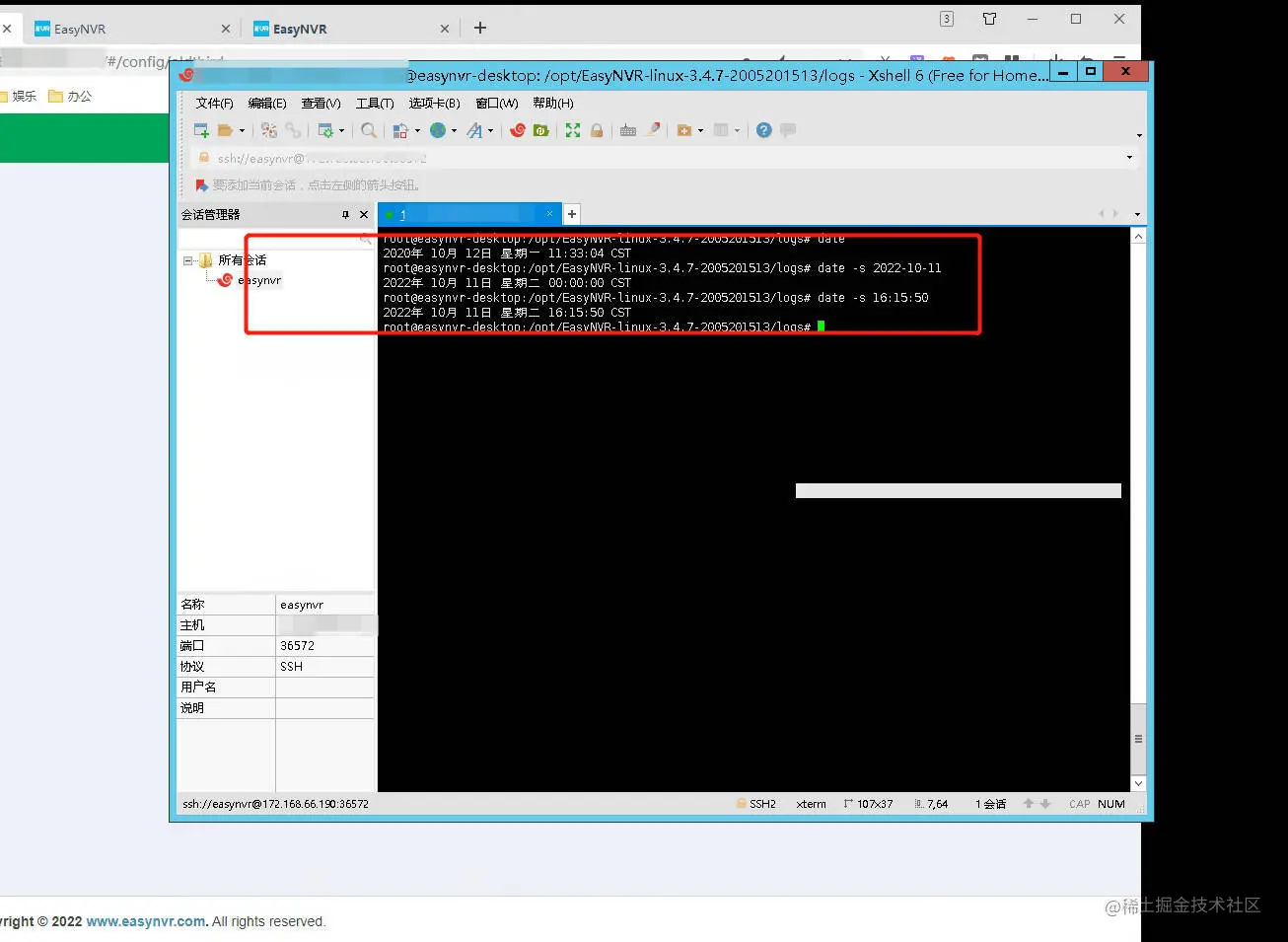This screenshot has width=1288, height=942.
Task: Open the 编辑(E) menu
Action: 267,103
